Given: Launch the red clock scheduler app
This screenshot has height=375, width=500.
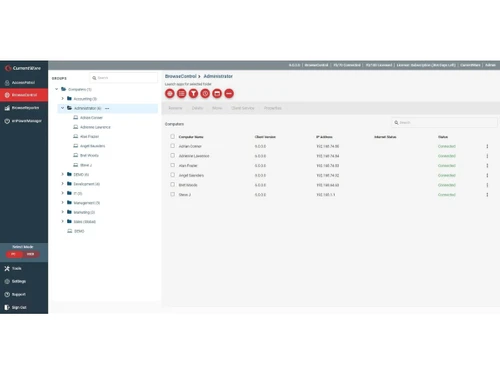Looking at the screenshot, I should click(205, 94).
